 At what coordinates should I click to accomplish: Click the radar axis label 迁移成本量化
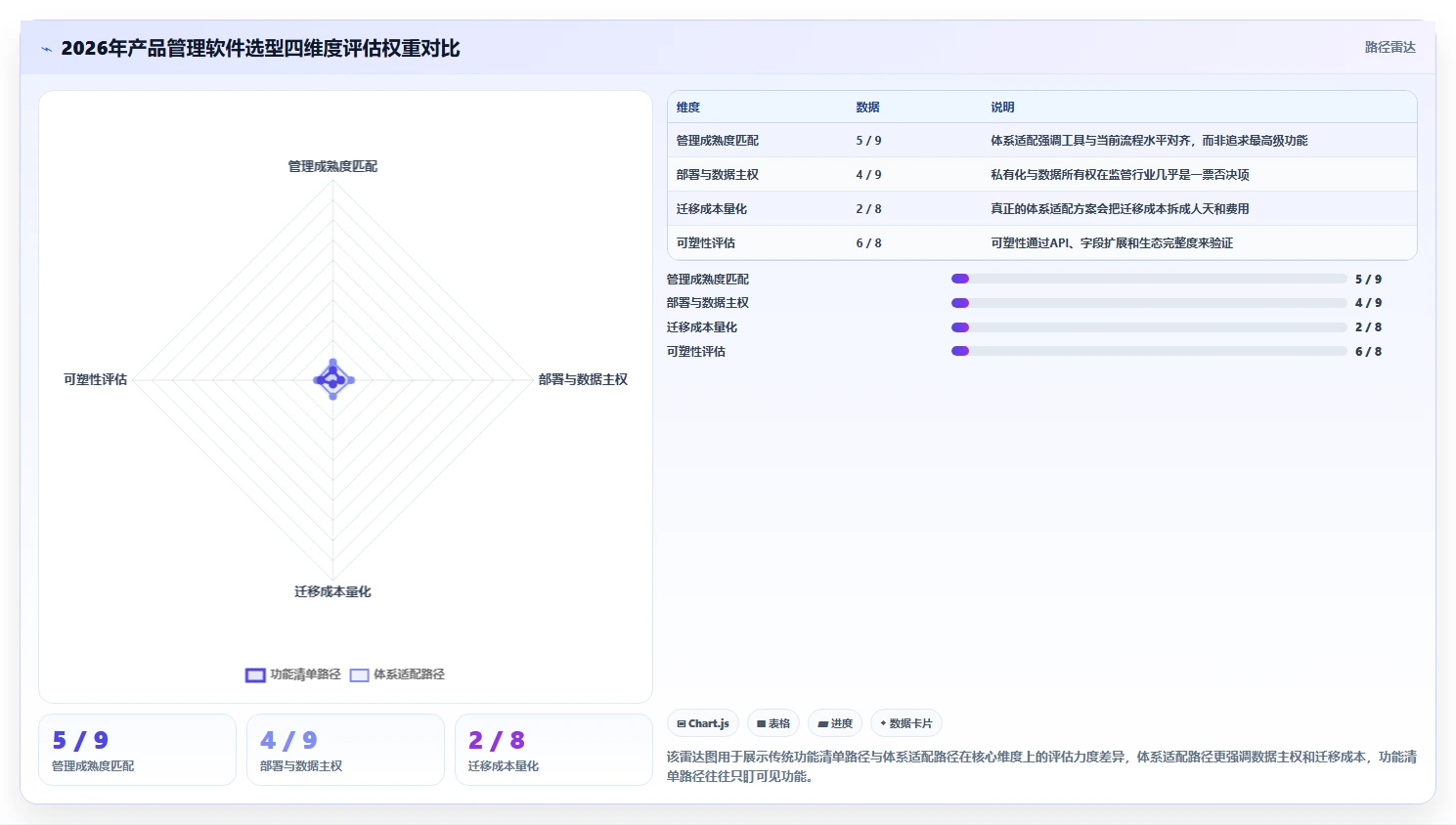(x=332, y=591)
